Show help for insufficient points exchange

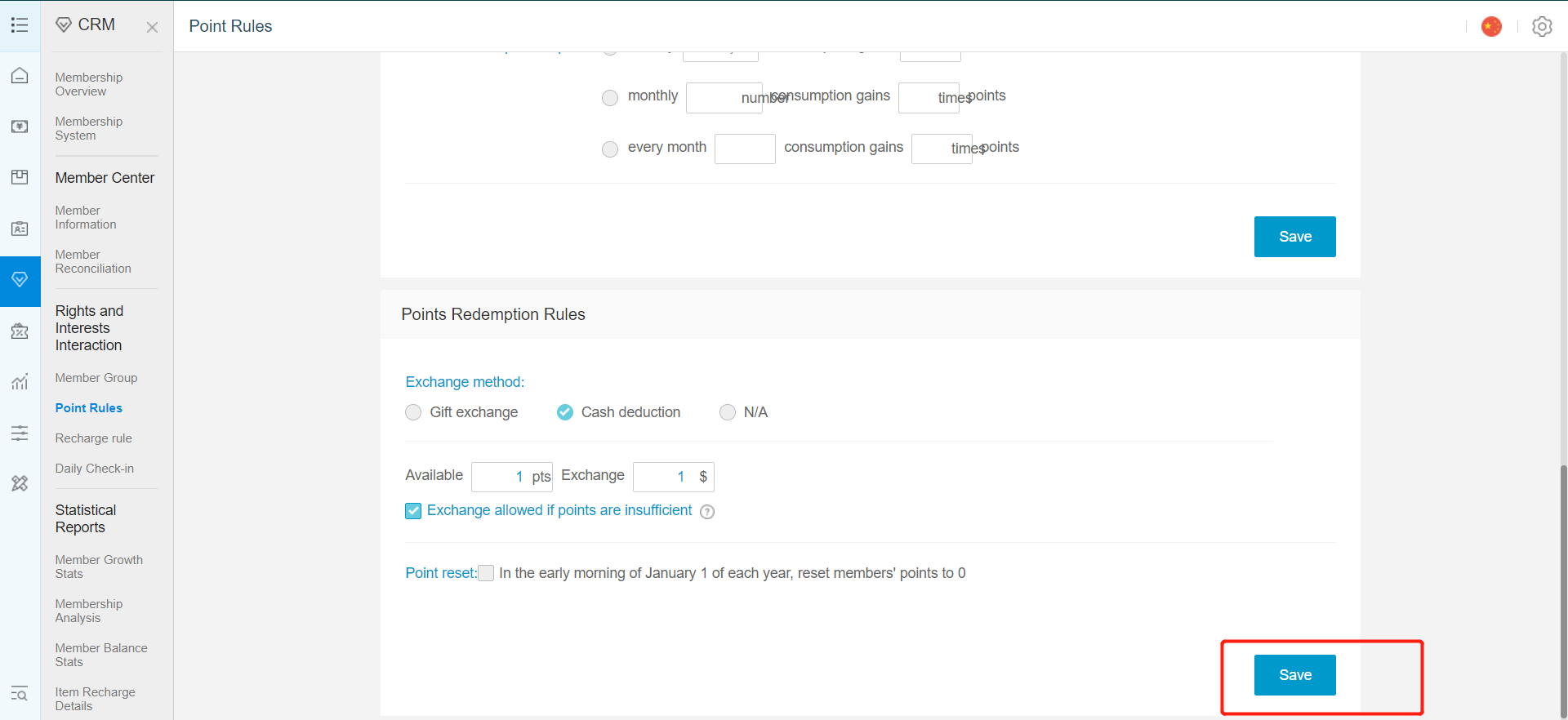[707, 512]
